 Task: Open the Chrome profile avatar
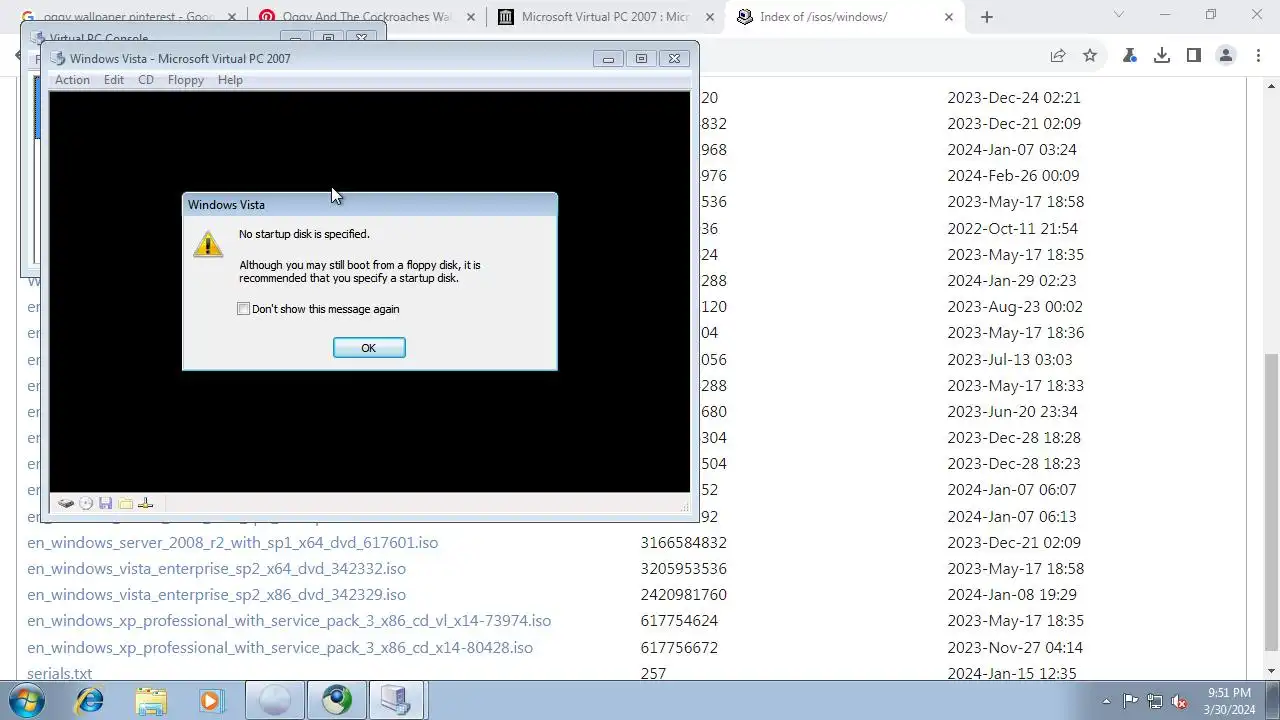(1226, 56)
